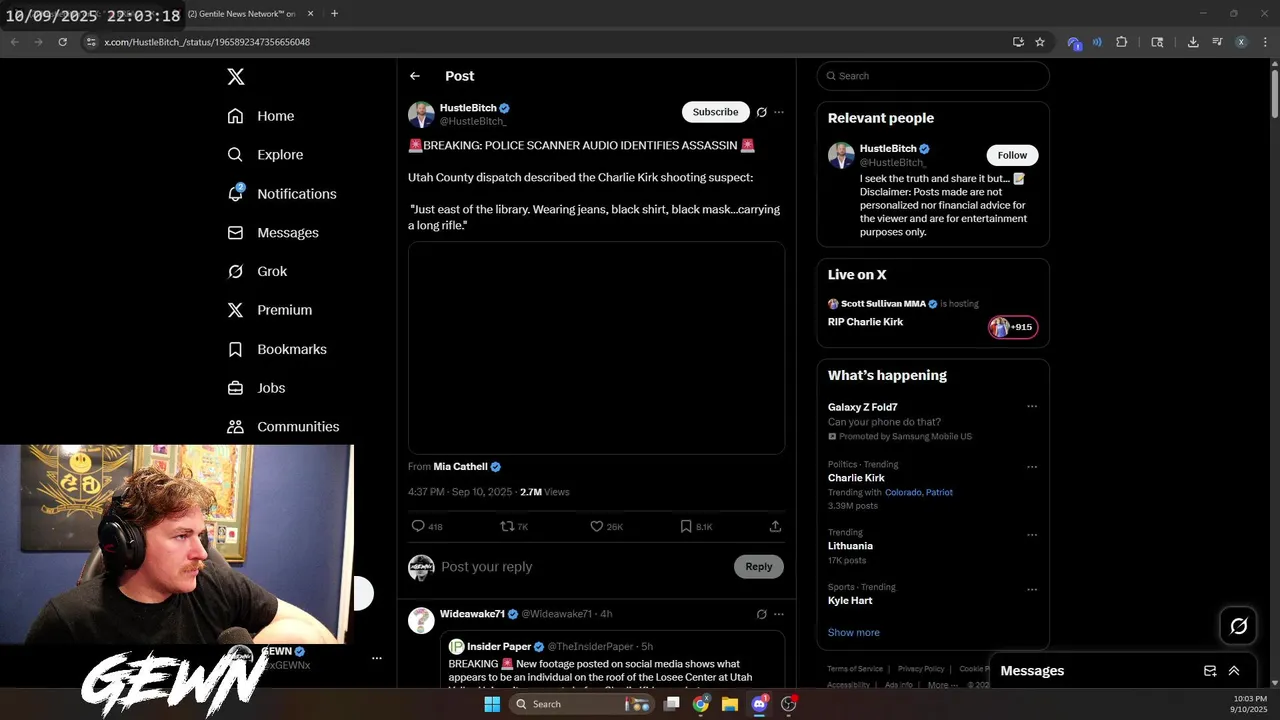This screenshot has height=720, width=1280.
Task: Click Privacy Policy footer link
Action: [x=921, y=669]
